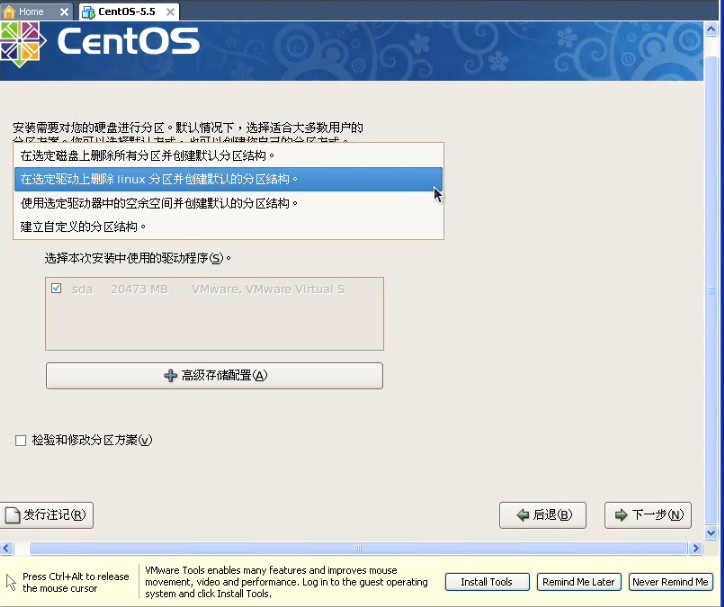The width and height of the screenshot is (724, 607).
Task: Click the sda 20473 MB drive row text
Action: (208, 289)
